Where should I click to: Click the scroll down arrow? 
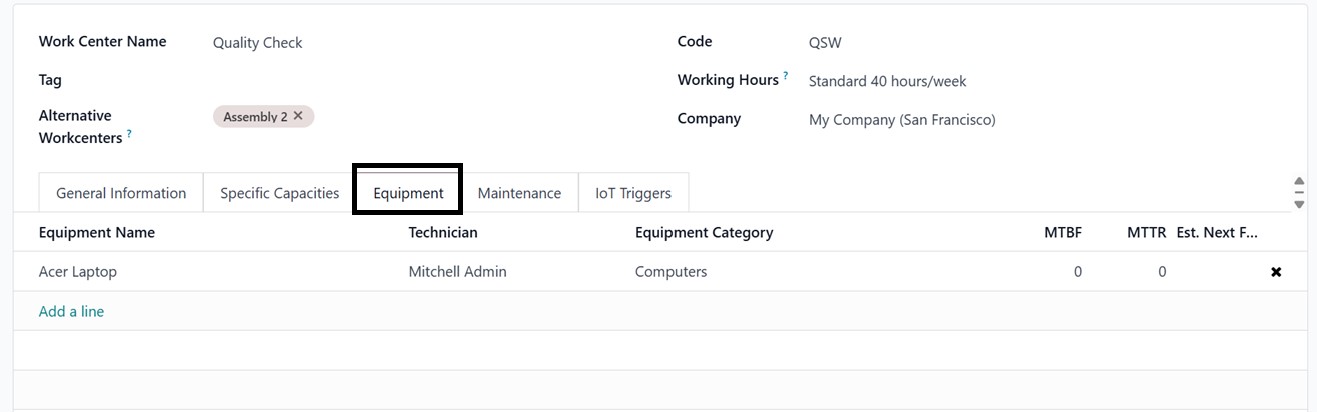tap(1299, 203)
